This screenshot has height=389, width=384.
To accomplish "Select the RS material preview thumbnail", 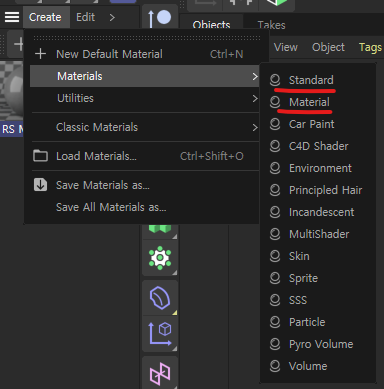I will [x=12, y=92].
